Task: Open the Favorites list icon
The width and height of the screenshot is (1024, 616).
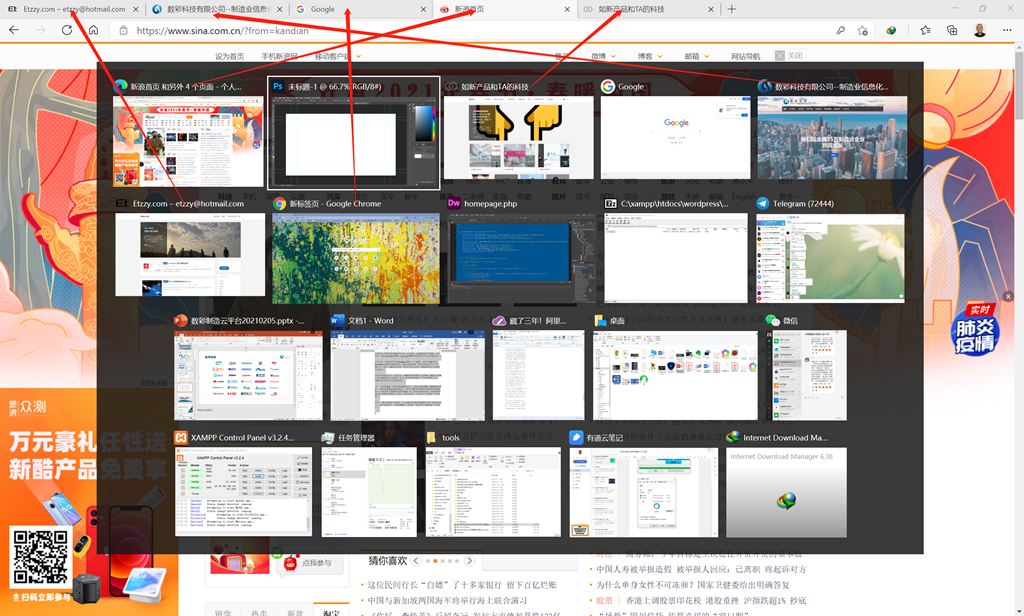Action: [x=925, y=30]
